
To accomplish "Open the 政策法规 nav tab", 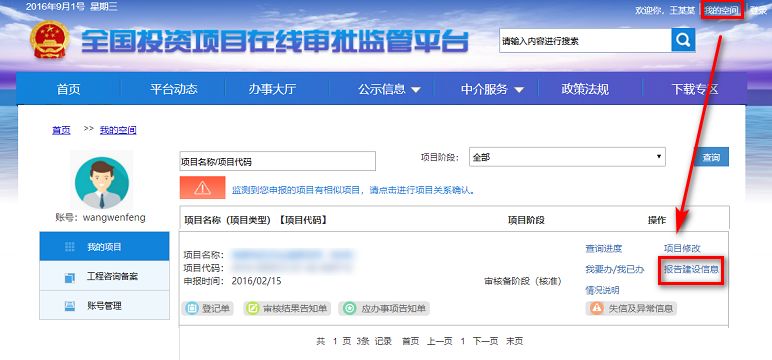I will [x=585, y=89].
